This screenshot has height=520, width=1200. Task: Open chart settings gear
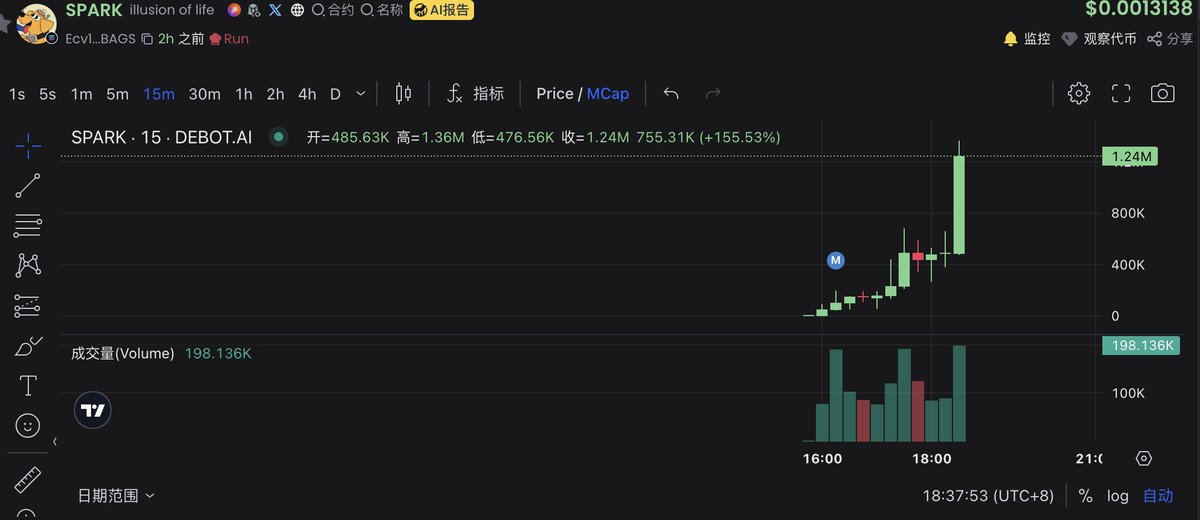pos(1079,93)
